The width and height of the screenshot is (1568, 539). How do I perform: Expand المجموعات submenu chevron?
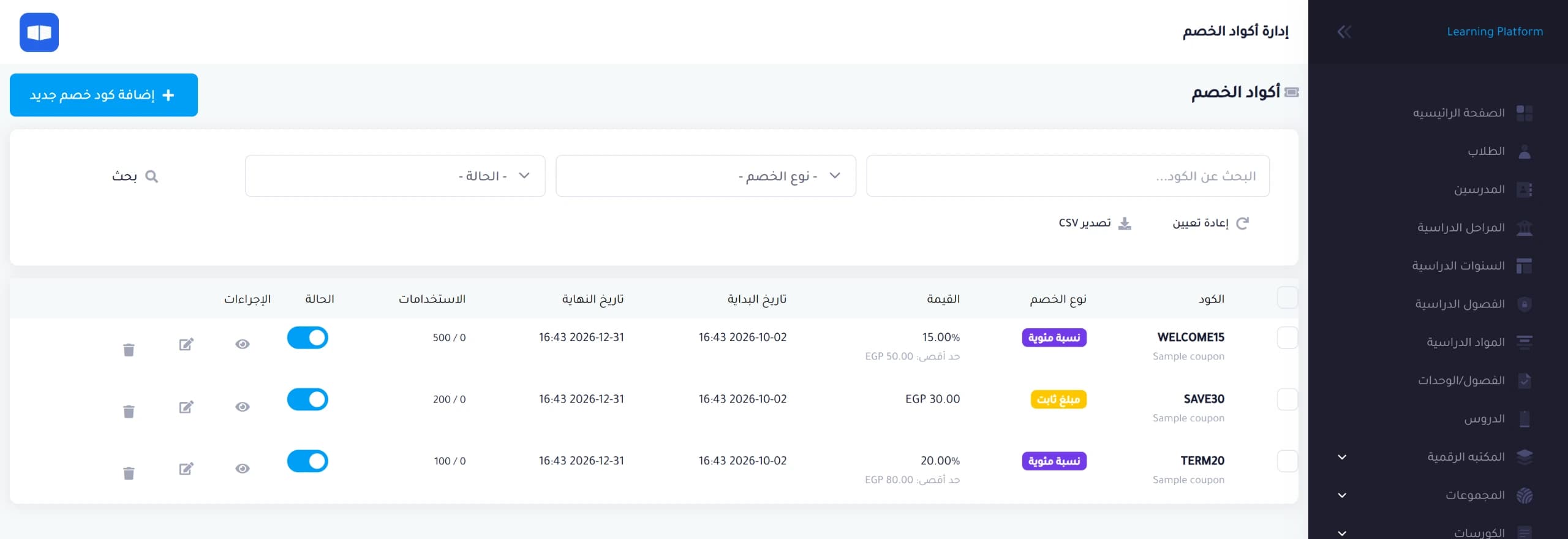point(1342,496)
